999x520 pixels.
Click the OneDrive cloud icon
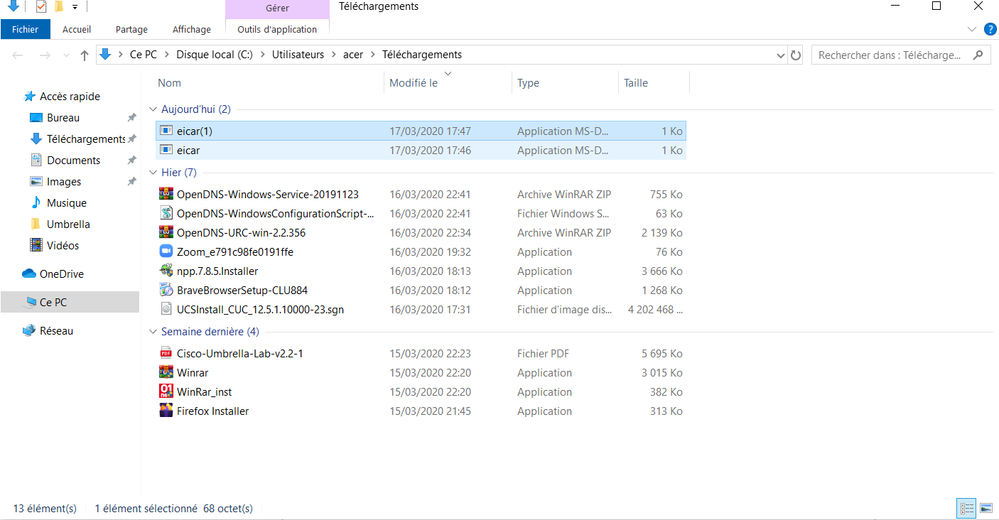[29, 274]
